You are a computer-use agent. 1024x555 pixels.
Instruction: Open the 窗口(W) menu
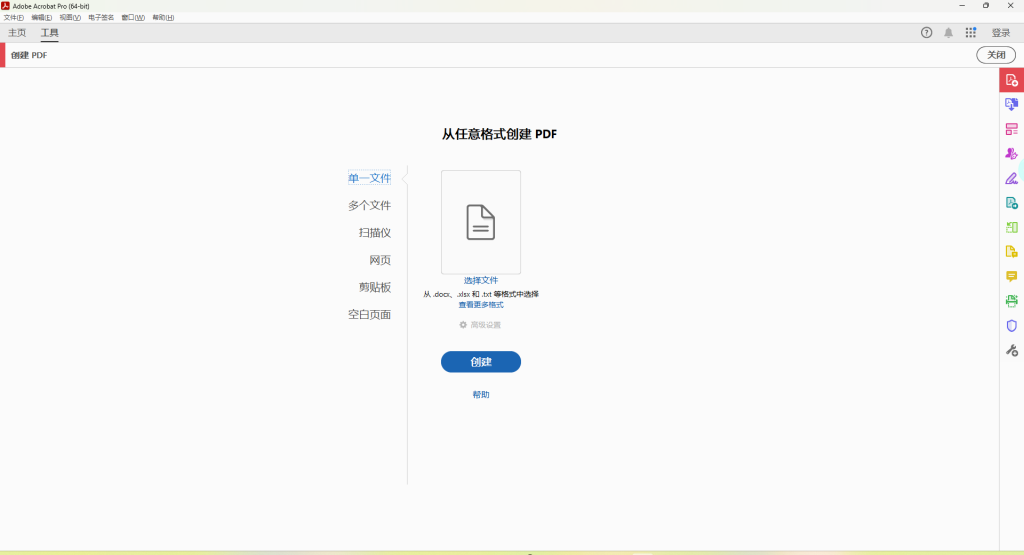tap(133, 18)
